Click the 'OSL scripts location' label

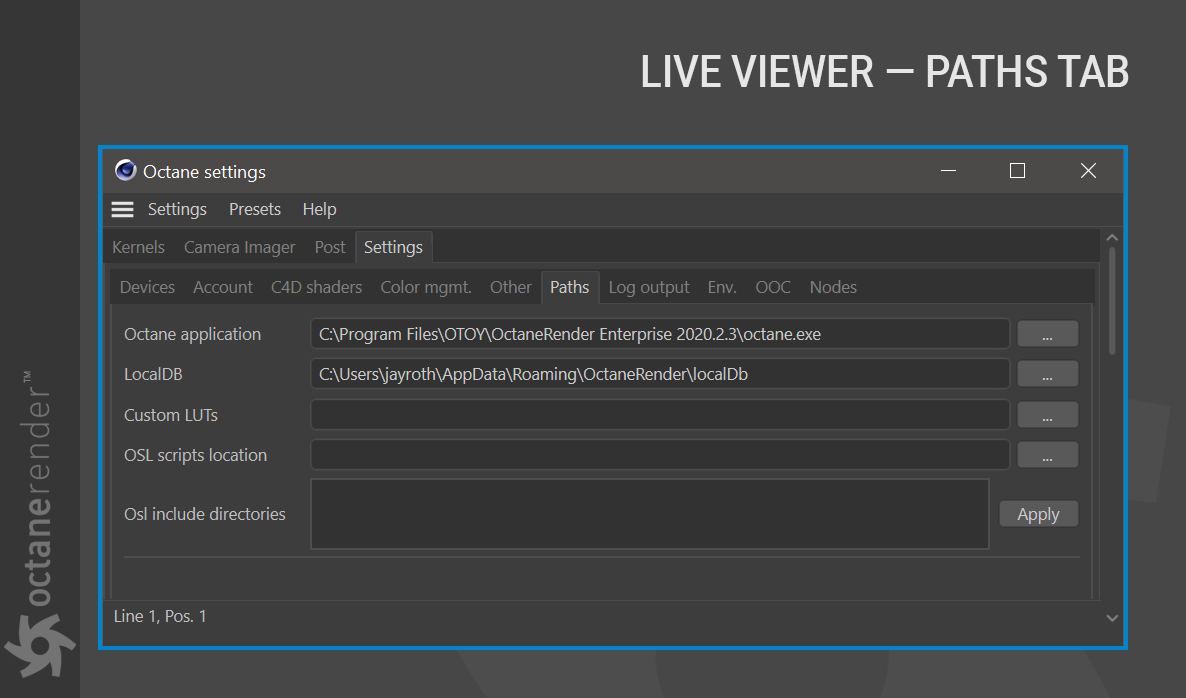tap(195, 455)
